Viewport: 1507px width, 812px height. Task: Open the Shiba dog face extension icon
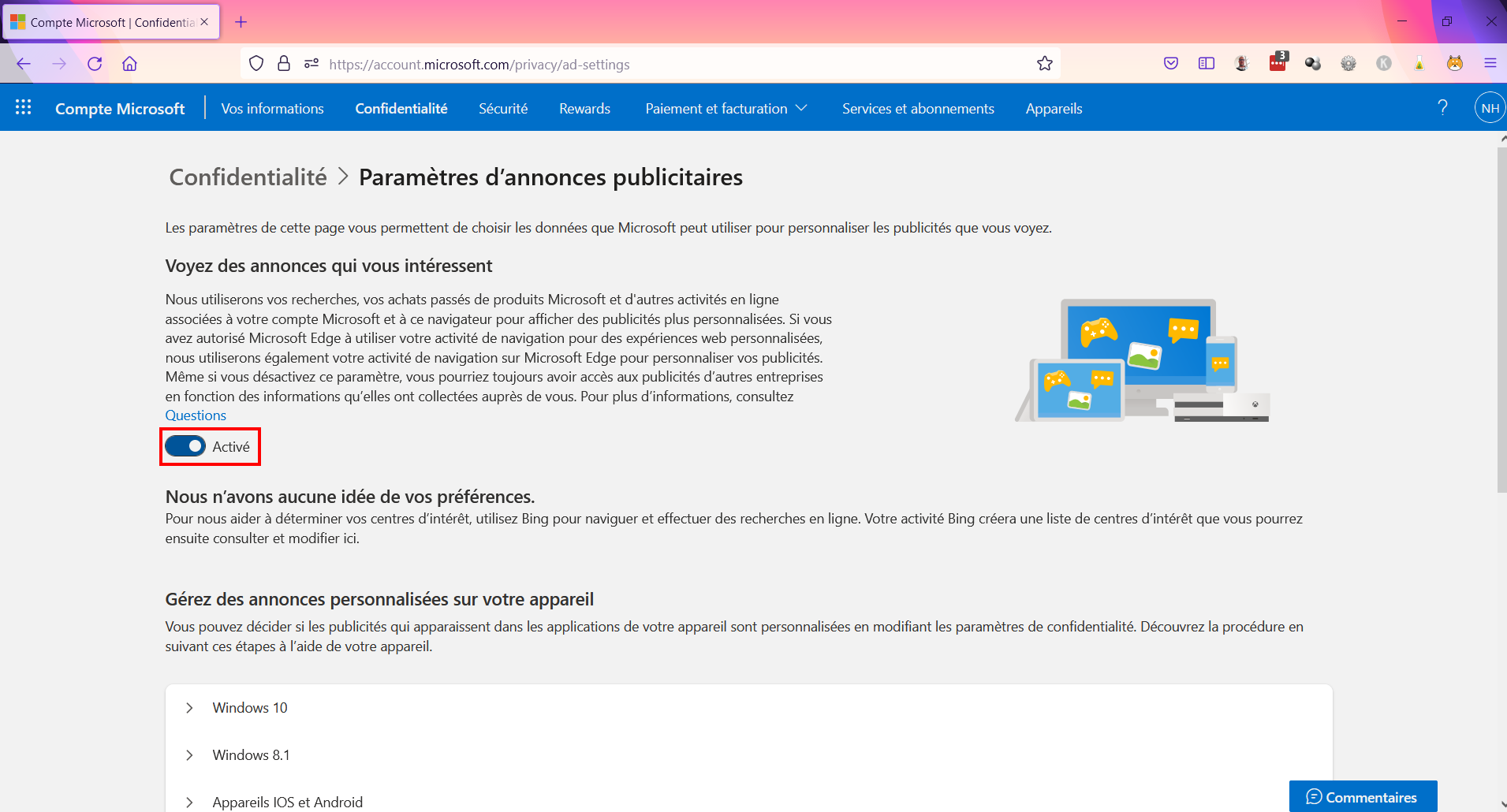point(1455,64)
